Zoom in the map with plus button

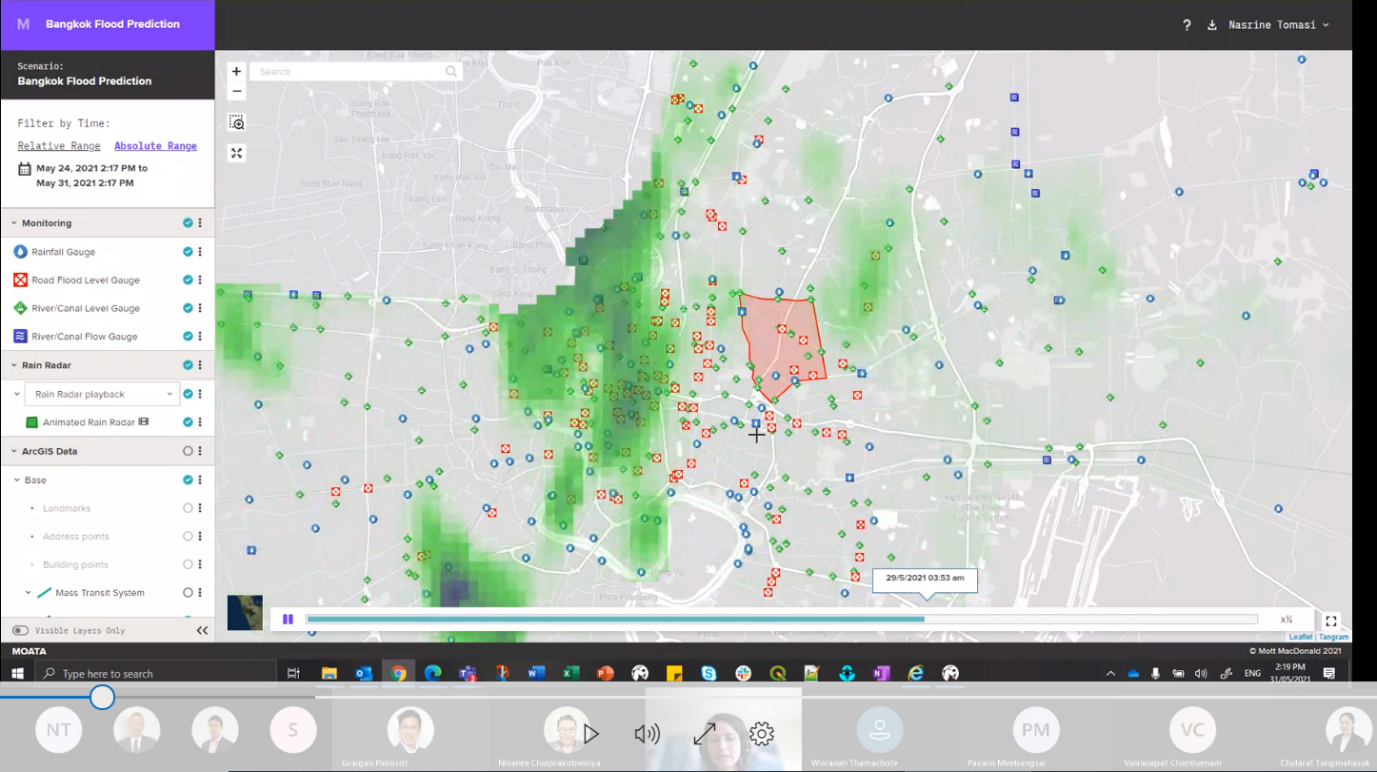click(236, 71)
